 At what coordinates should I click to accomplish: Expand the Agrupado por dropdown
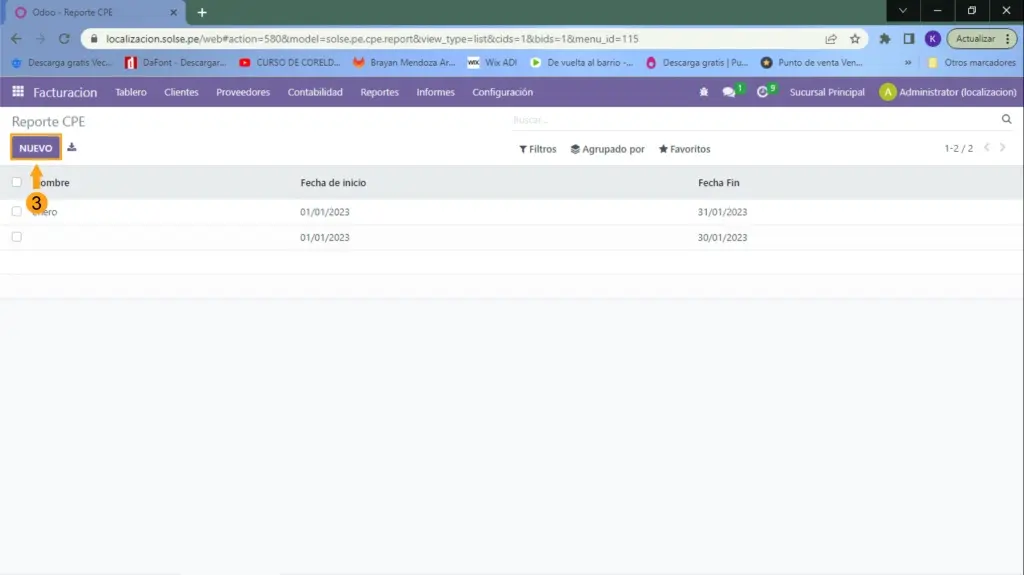607,149
